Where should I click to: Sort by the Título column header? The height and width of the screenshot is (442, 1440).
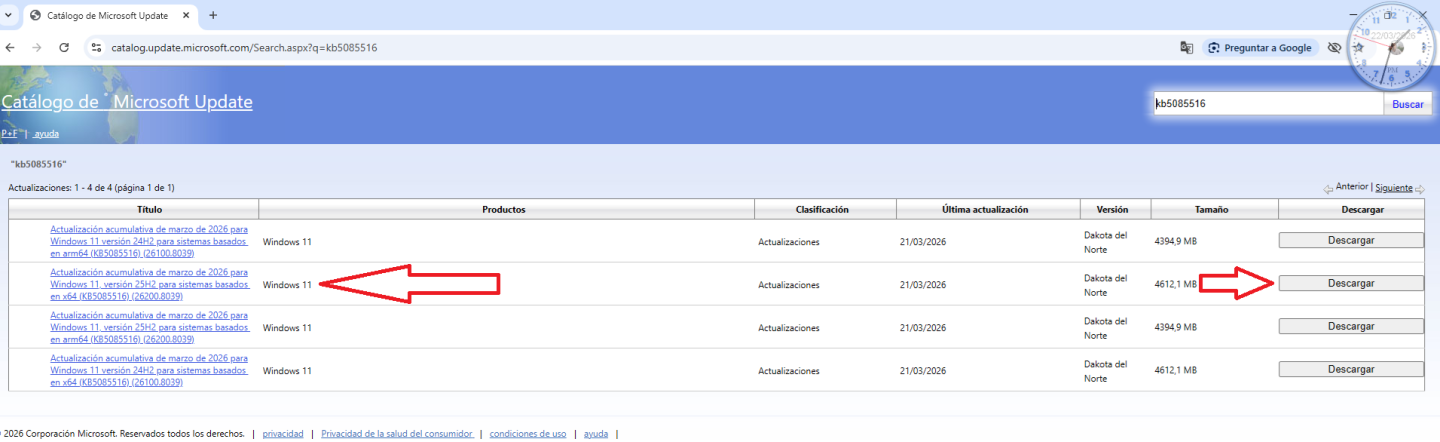click(134, 209)
